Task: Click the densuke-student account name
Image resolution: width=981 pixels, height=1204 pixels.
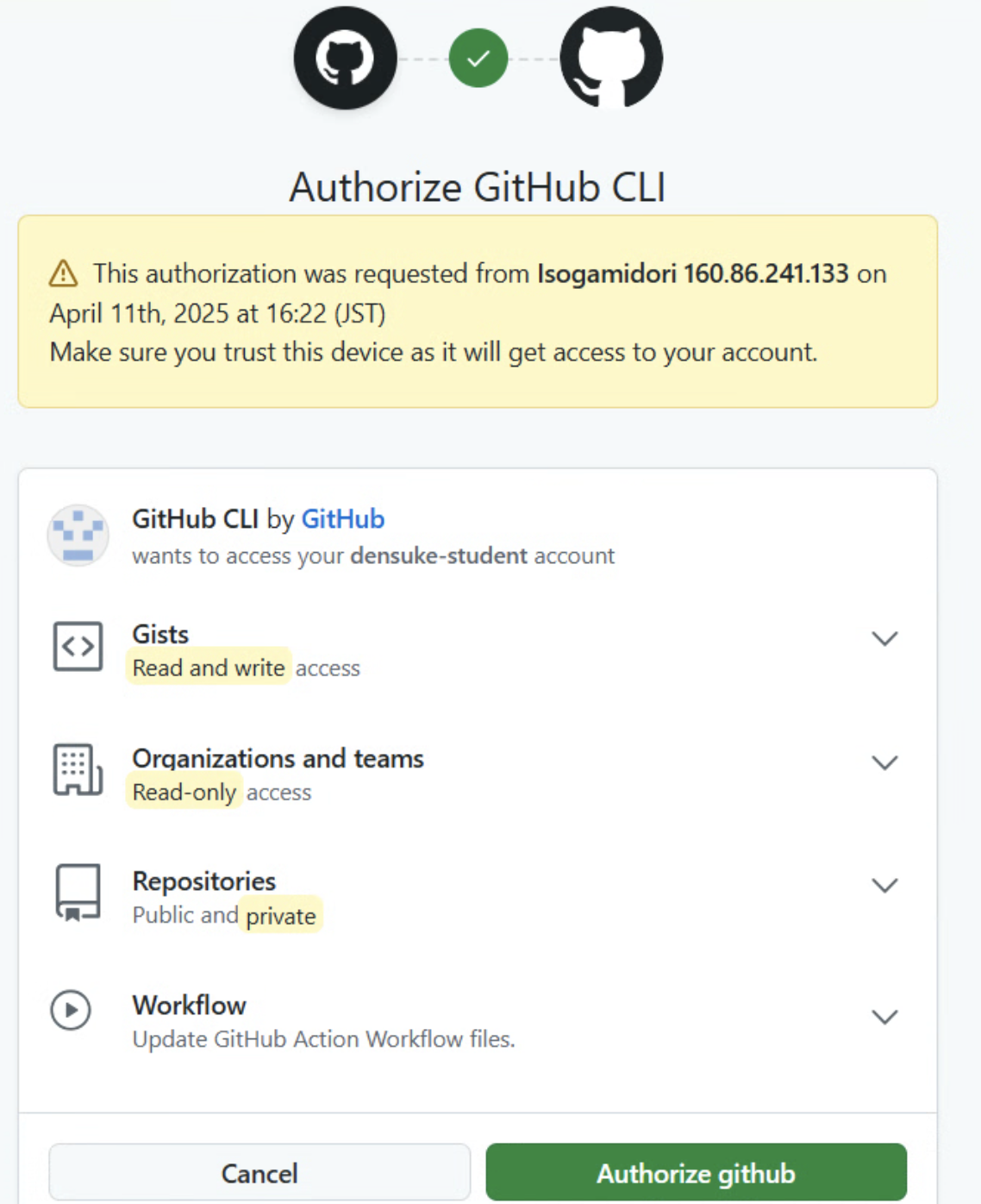Action: point(439,555)
